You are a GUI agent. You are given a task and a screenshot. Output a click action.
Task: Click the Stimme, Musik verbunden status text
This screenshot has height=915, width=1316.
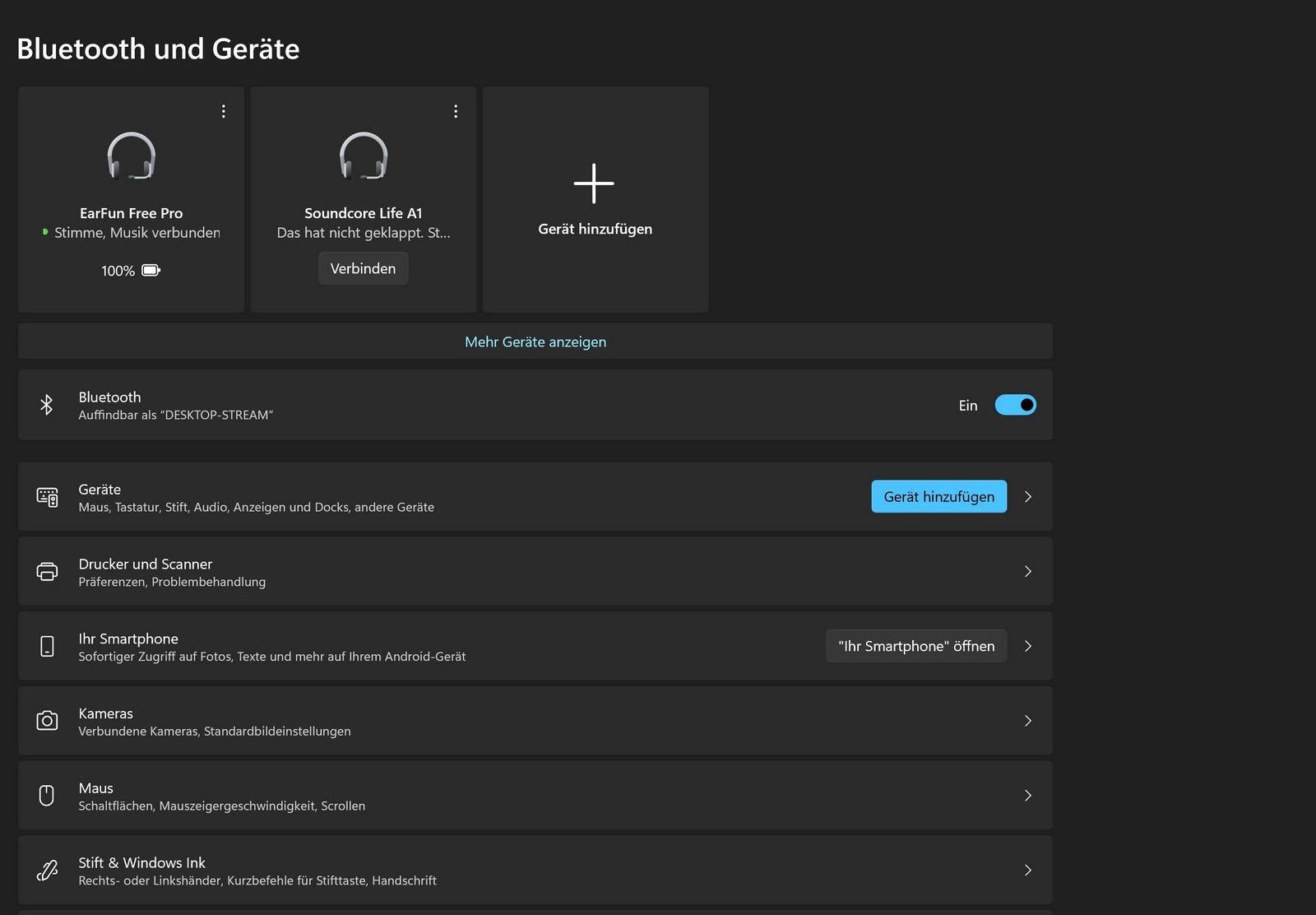(137, 233)
